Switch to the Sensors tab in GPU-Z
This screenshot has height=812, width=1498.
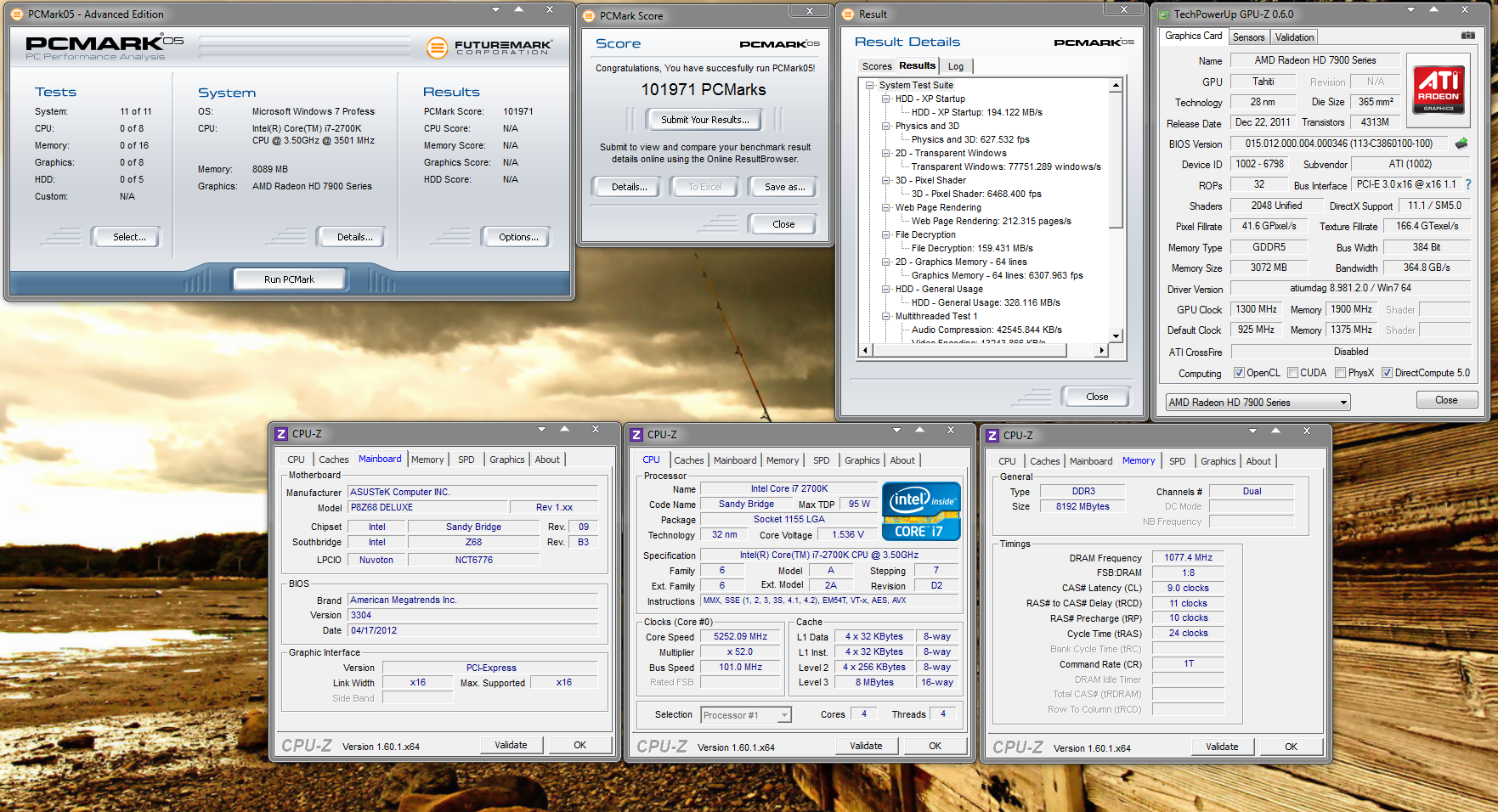(x=1248, y=37)
